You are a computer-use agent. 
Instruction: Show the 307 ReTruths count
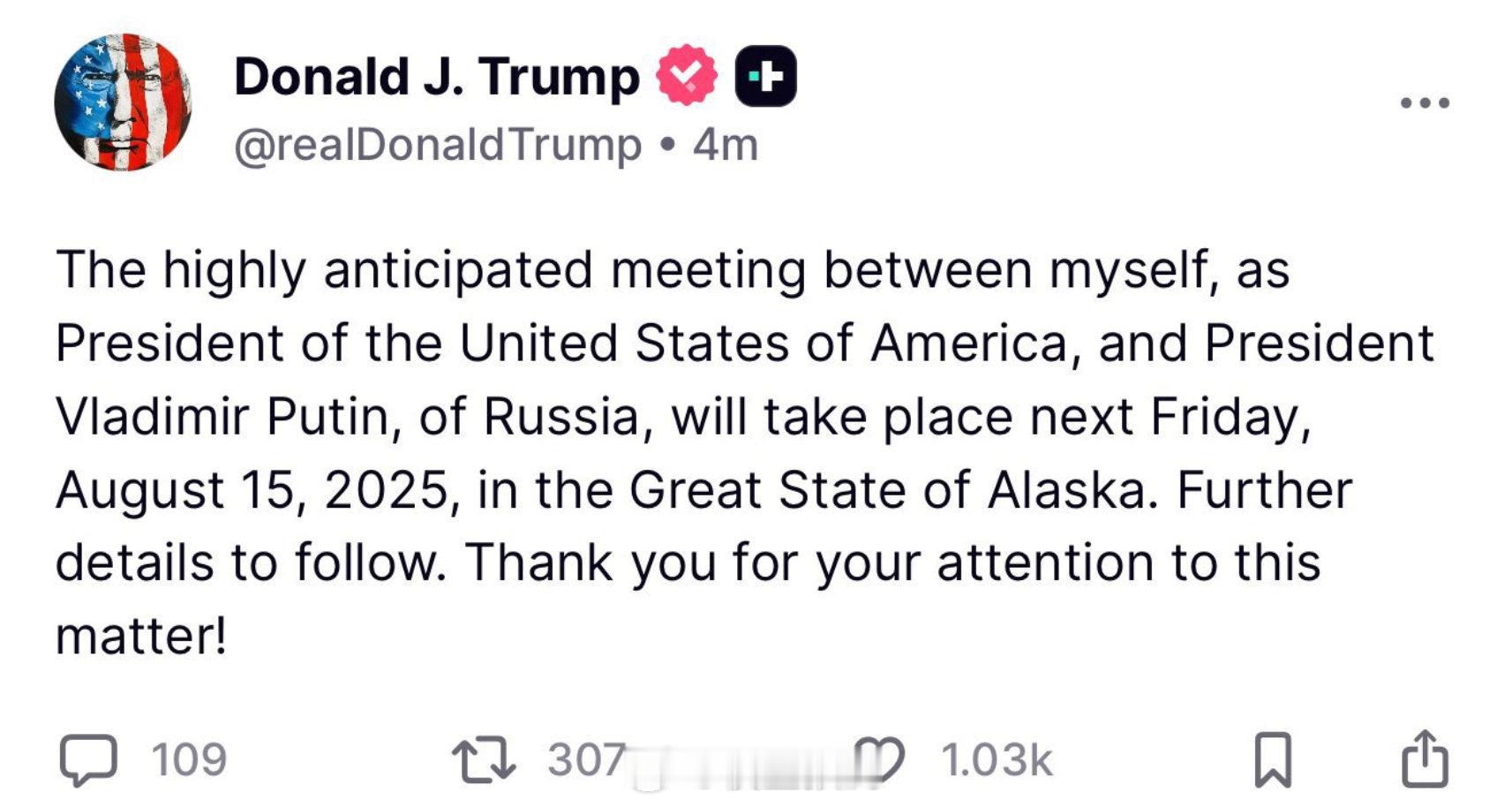coord(587,759)
